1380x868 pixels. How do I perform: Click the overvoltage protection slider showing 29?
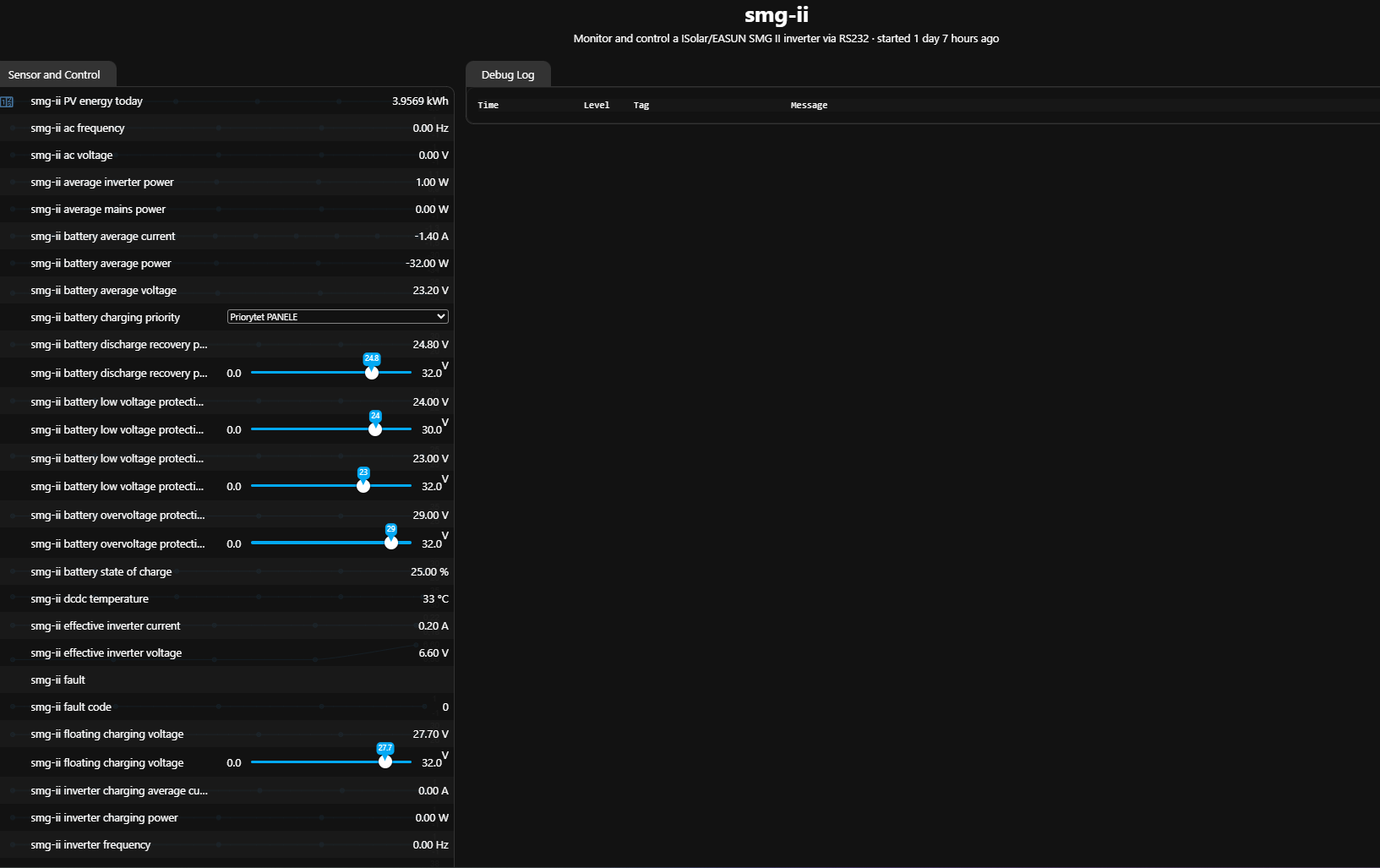click(x=331, y=543)
